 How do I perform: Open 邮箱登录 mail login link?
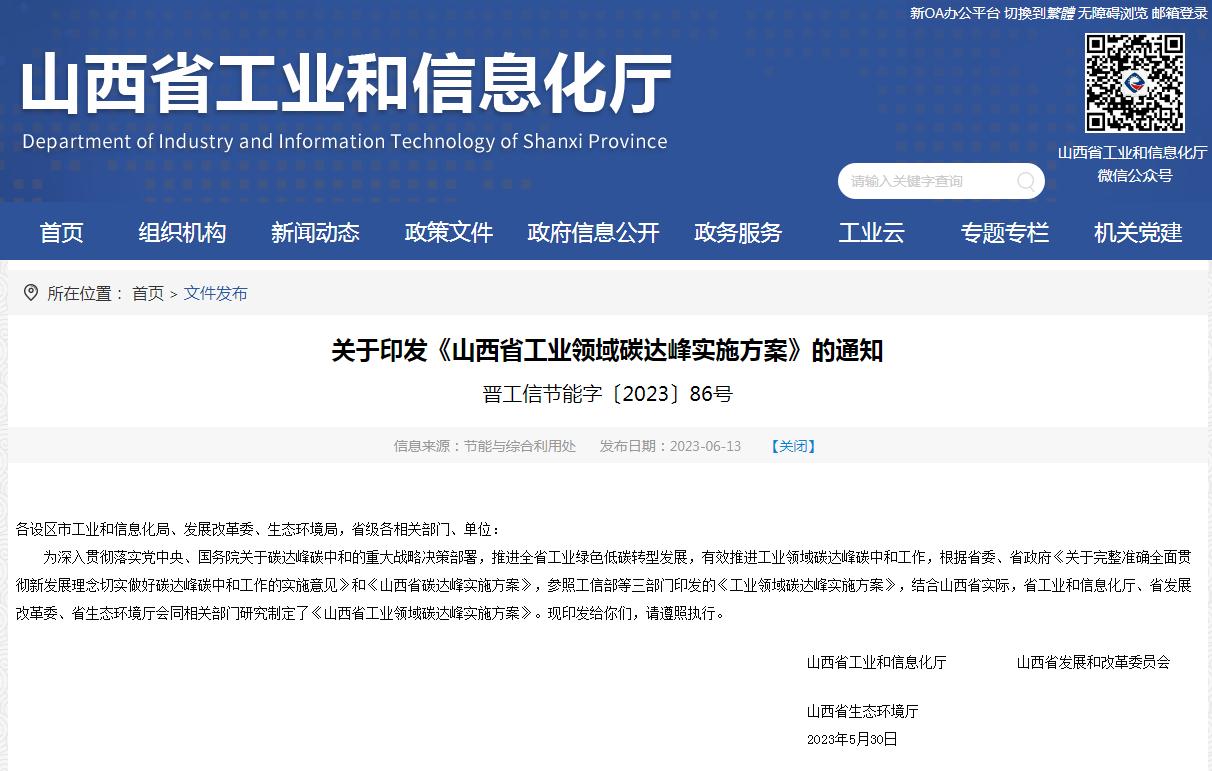[1180, 13]
